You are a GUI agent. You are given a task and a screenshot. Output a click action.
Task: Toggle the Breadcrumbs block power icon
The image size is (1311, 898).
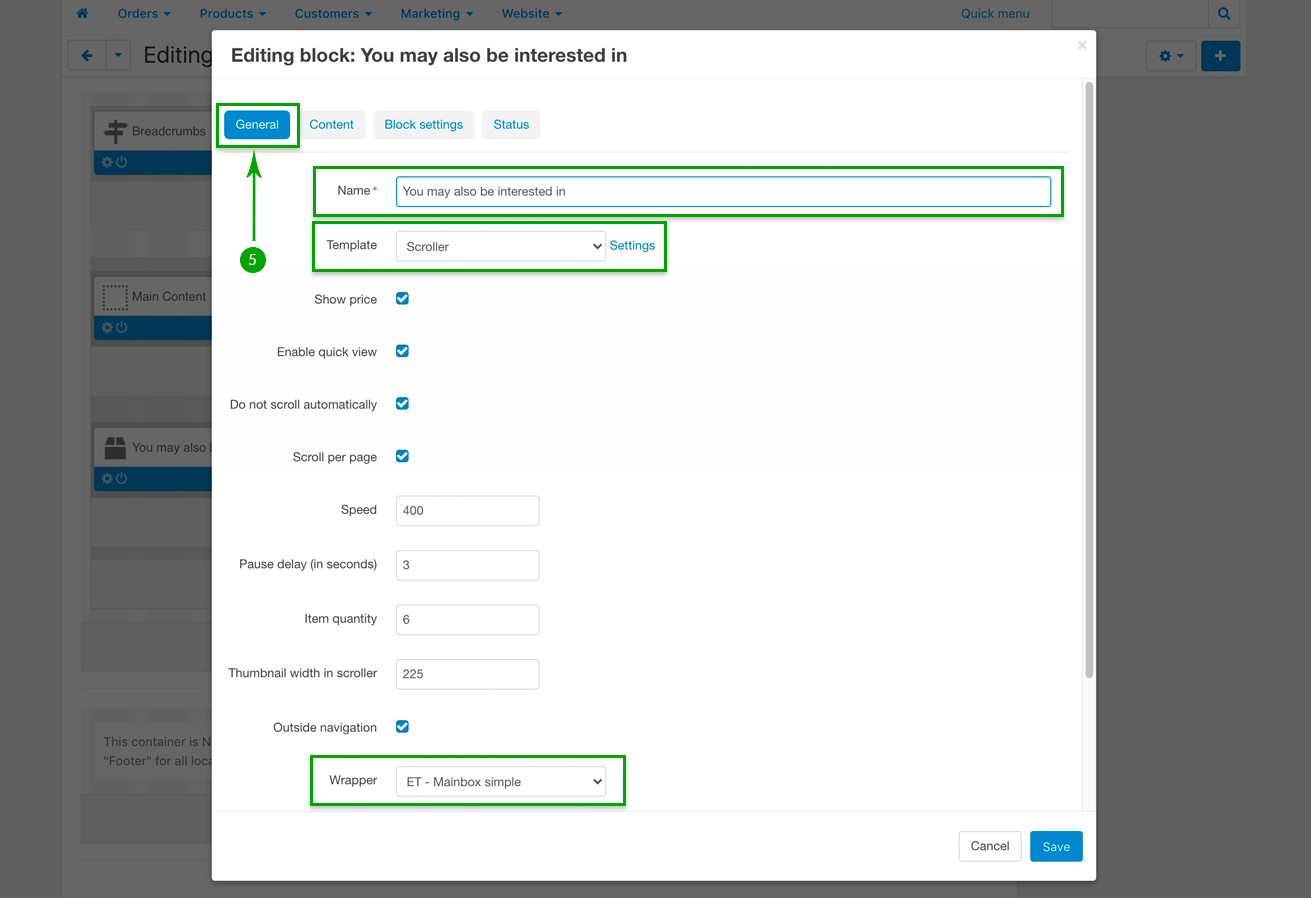click(x=121, y=162)
